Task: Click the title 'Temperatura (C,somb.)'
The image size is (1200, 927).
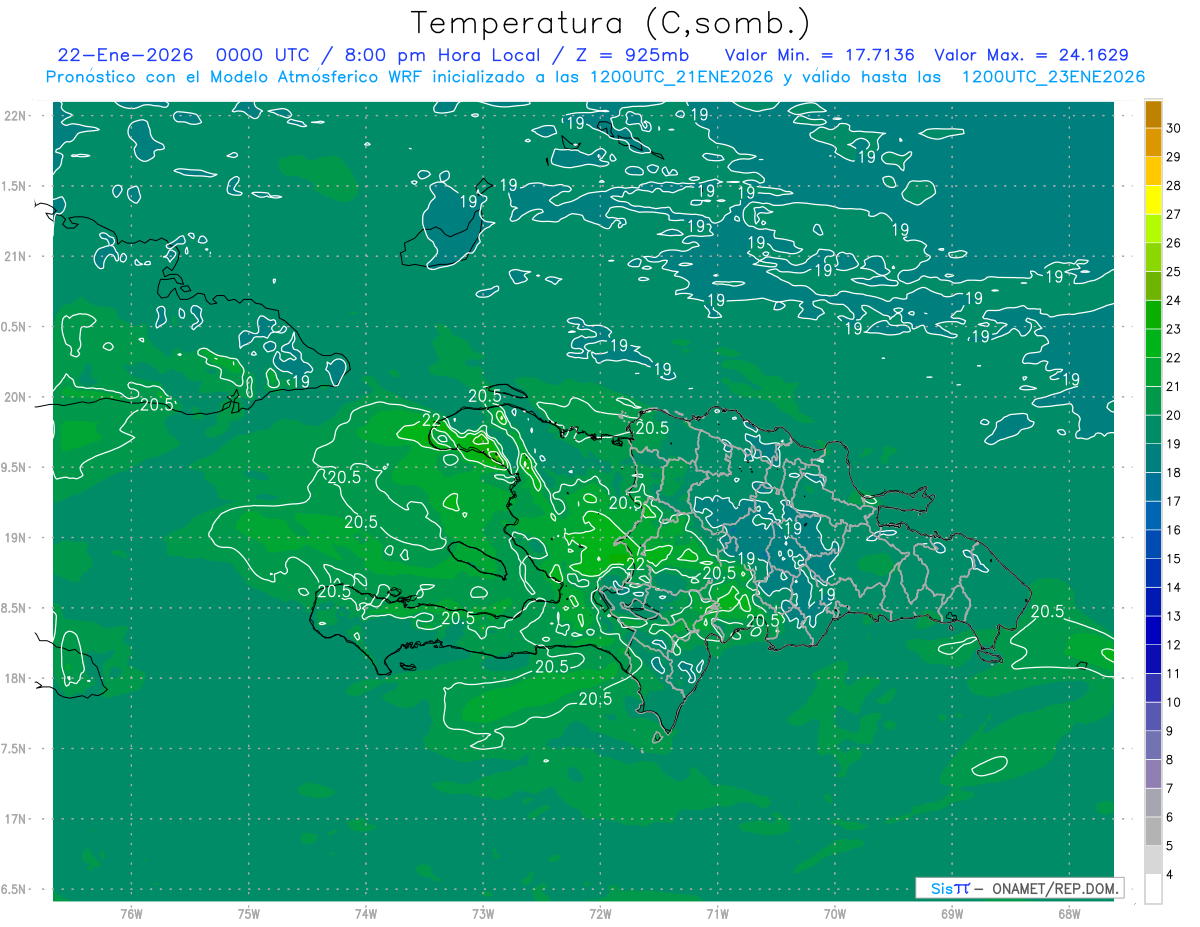Action: click(x=611, y=23)
